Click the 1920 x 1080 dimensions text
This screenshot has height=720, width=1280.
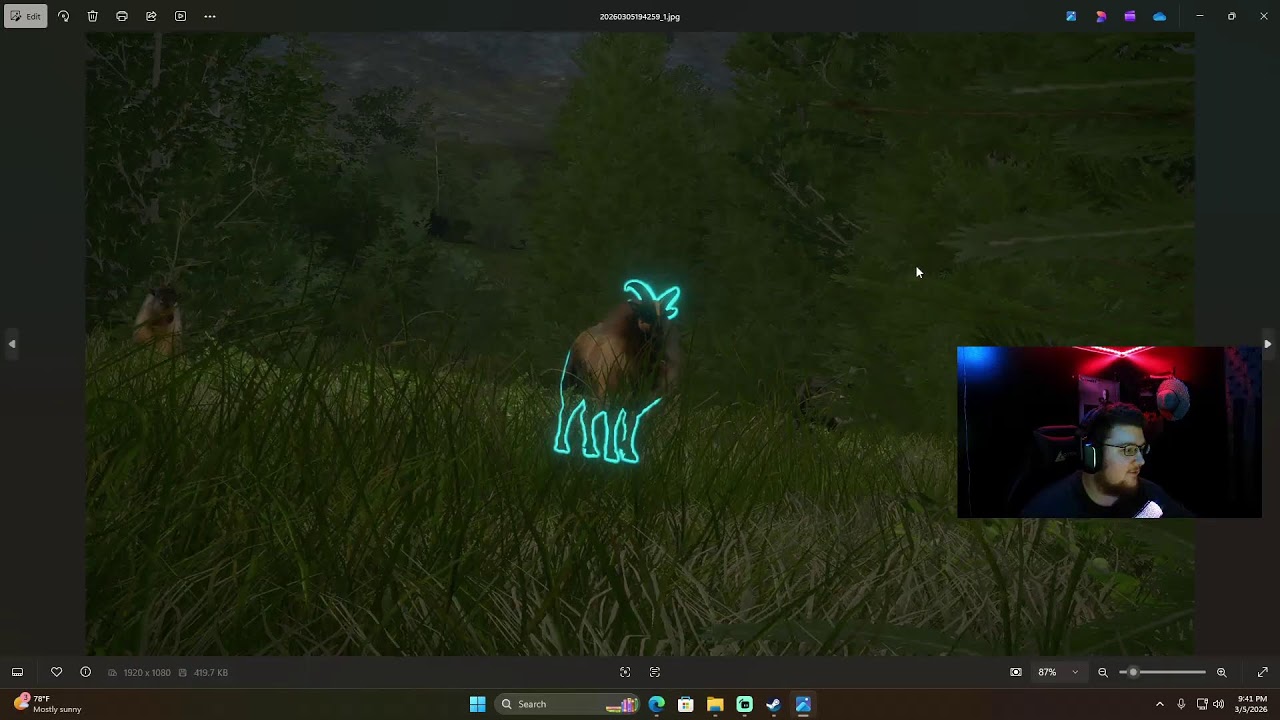click(147, 673)
